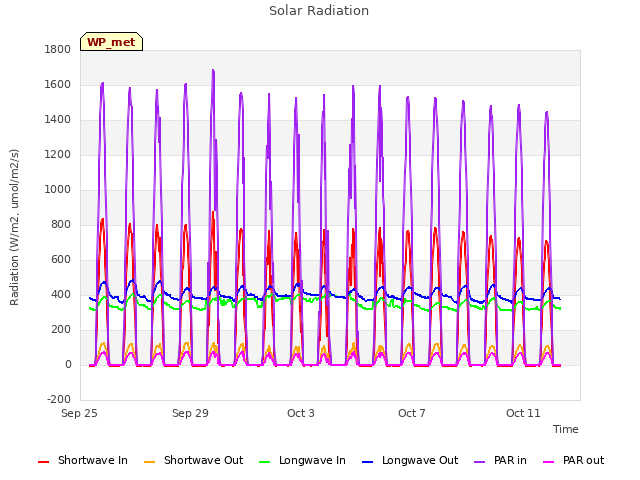Toggle the PAR in legend label
This screenshot has height=480, width=640.
[x=510, y=460]
